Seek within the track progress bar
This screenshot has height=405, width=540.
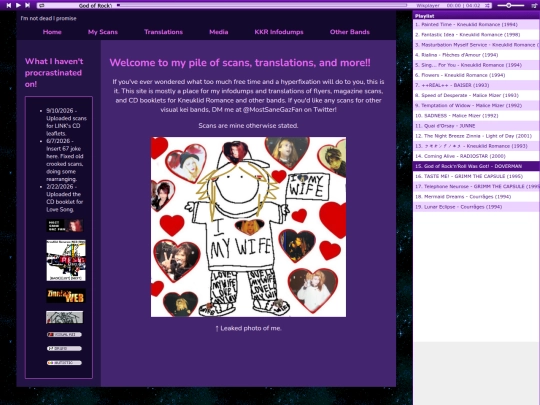(x=262, y=6)
